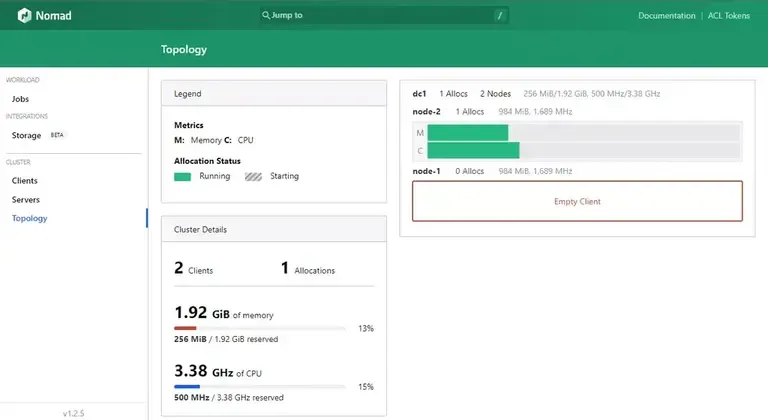Image resolution: width=768 pixels, height=420 pixels.
Task: Click the striped Starting status swatch
Action: click(x=254, y=176)
